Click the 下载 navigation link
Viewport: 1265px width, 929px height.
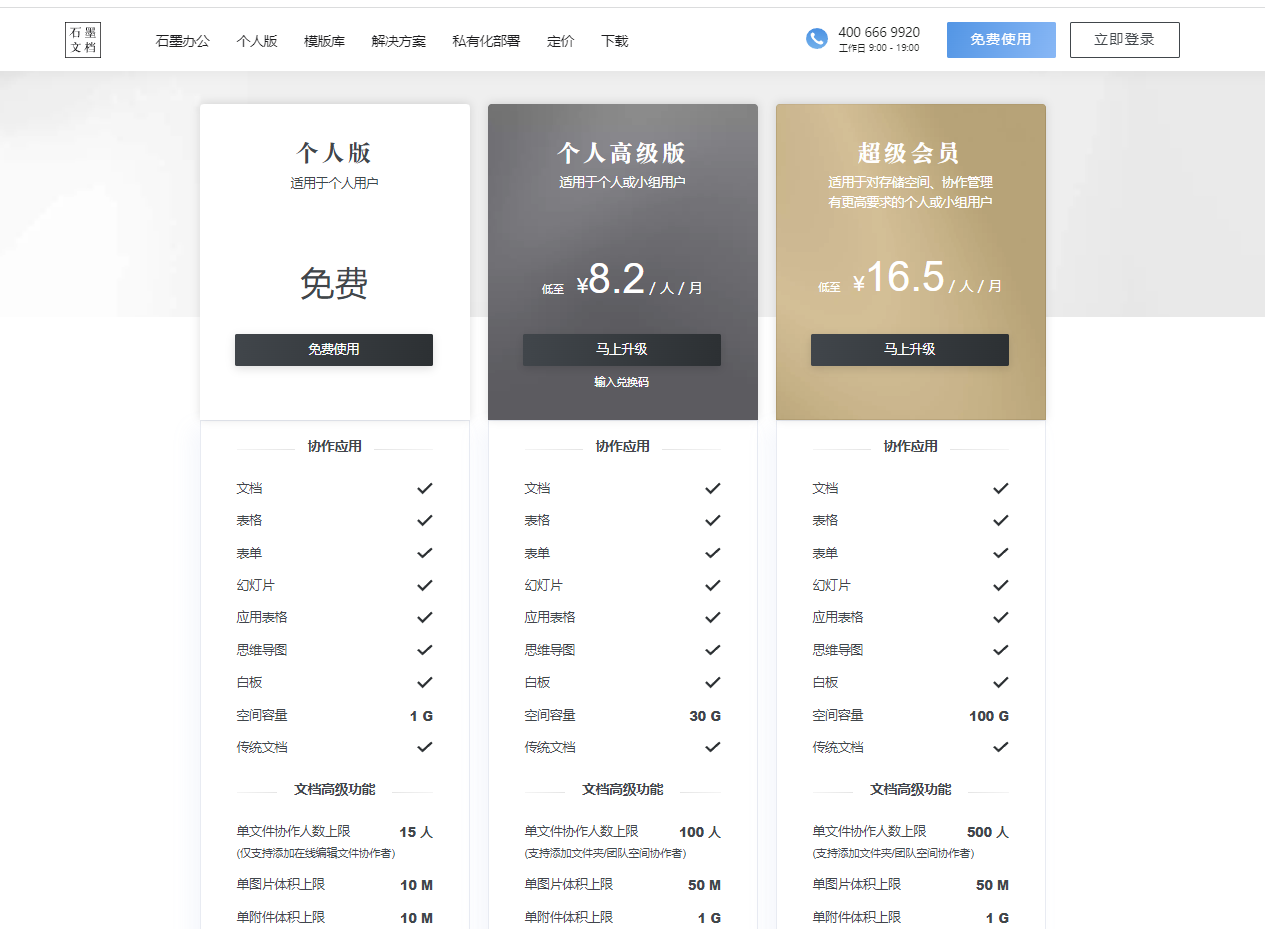coord(615,41)
